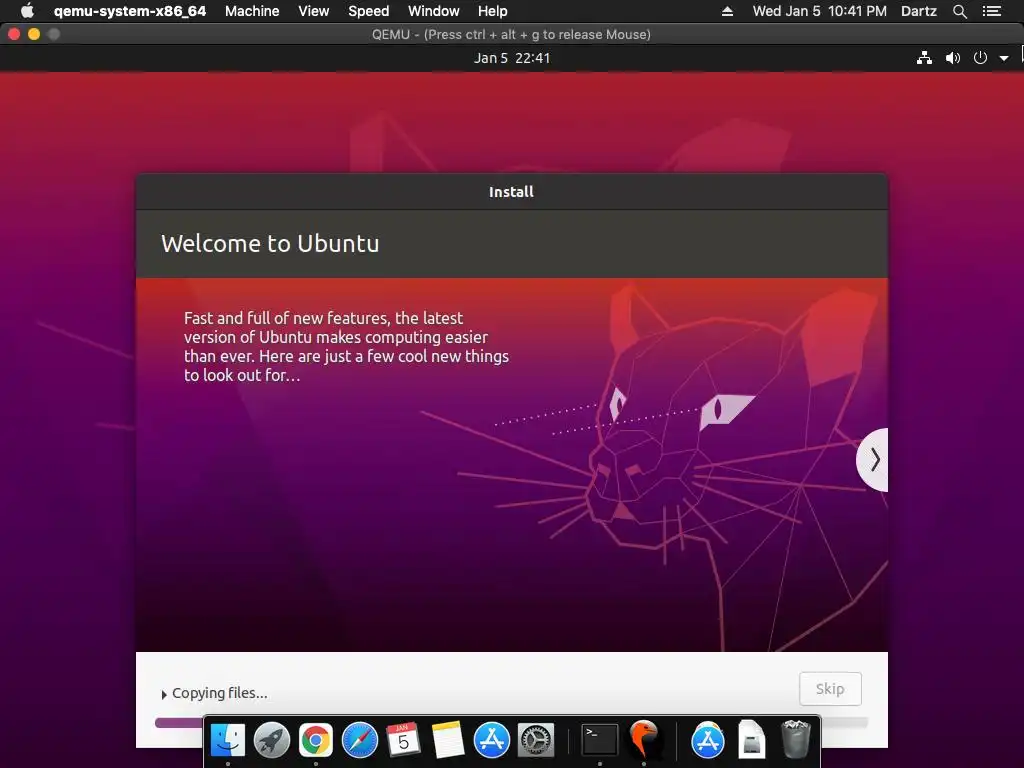The height and width of the screenshot is (768, 1024).
Task: Open the Speed menu
Action: point(368,11)
